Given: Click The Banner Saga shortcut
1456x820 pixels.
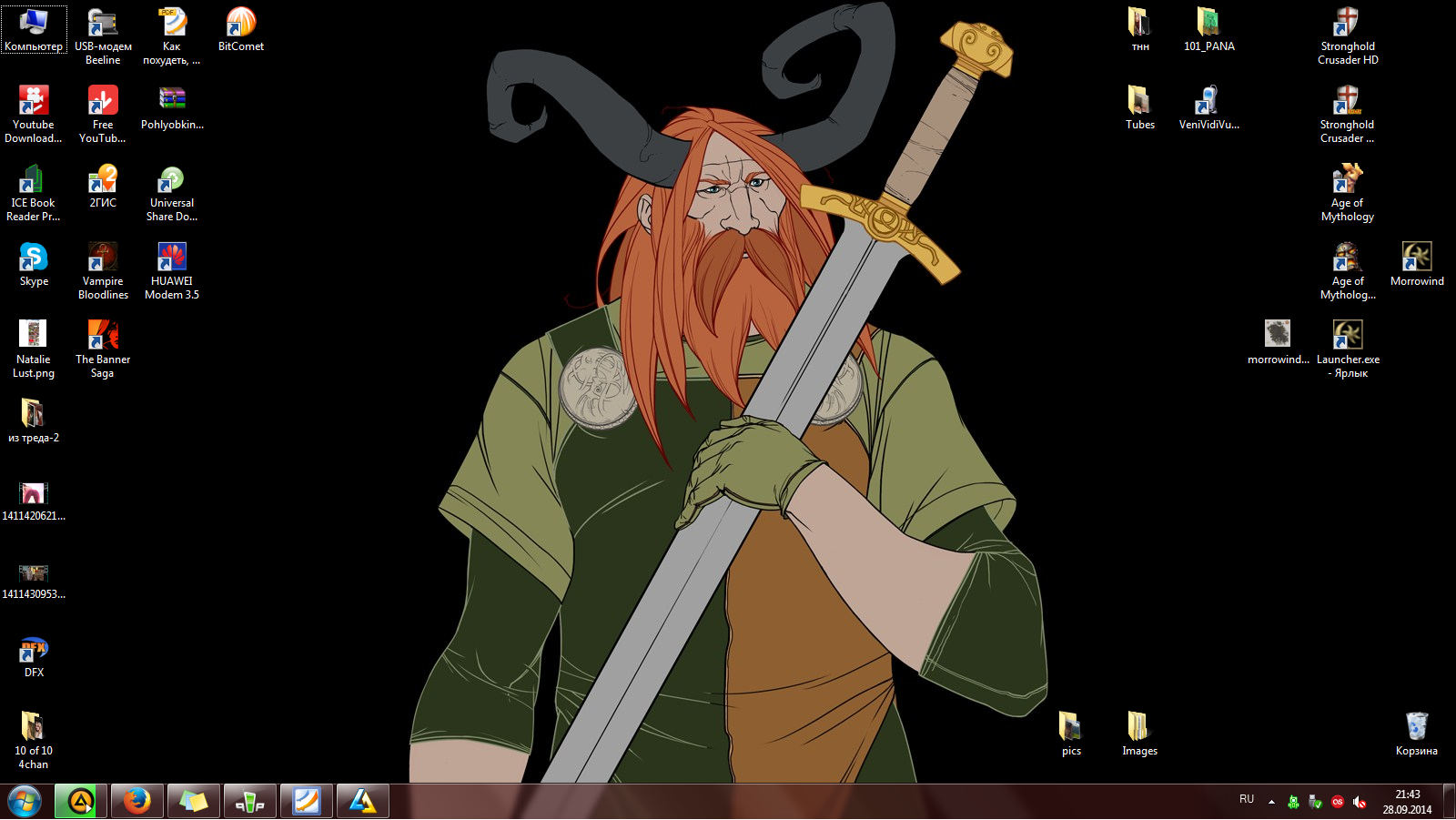Looking at the screenshot, I should [103, 349].
